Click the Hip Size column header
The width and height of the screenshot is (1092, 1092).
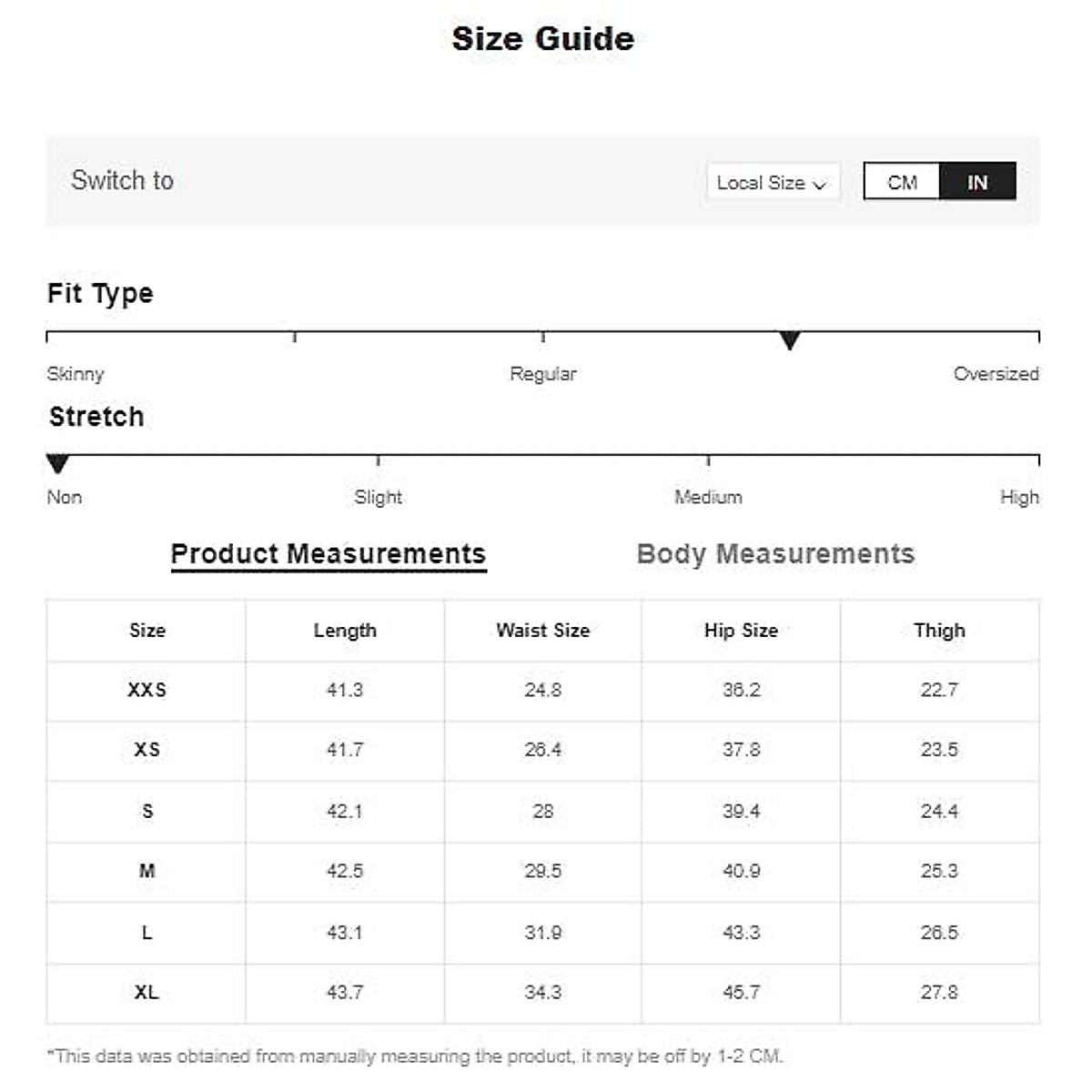tap(741, 631)
